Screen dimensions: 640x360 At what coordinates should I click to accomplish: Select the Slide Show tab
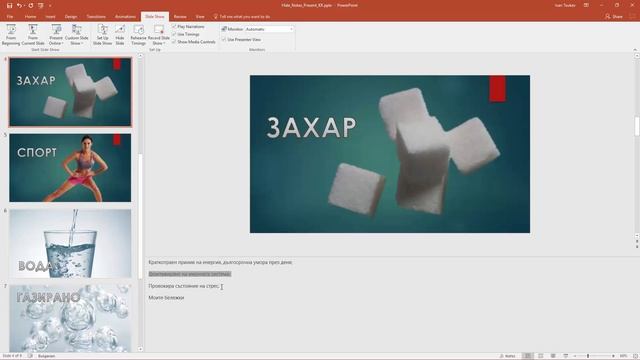click(155, 17)
